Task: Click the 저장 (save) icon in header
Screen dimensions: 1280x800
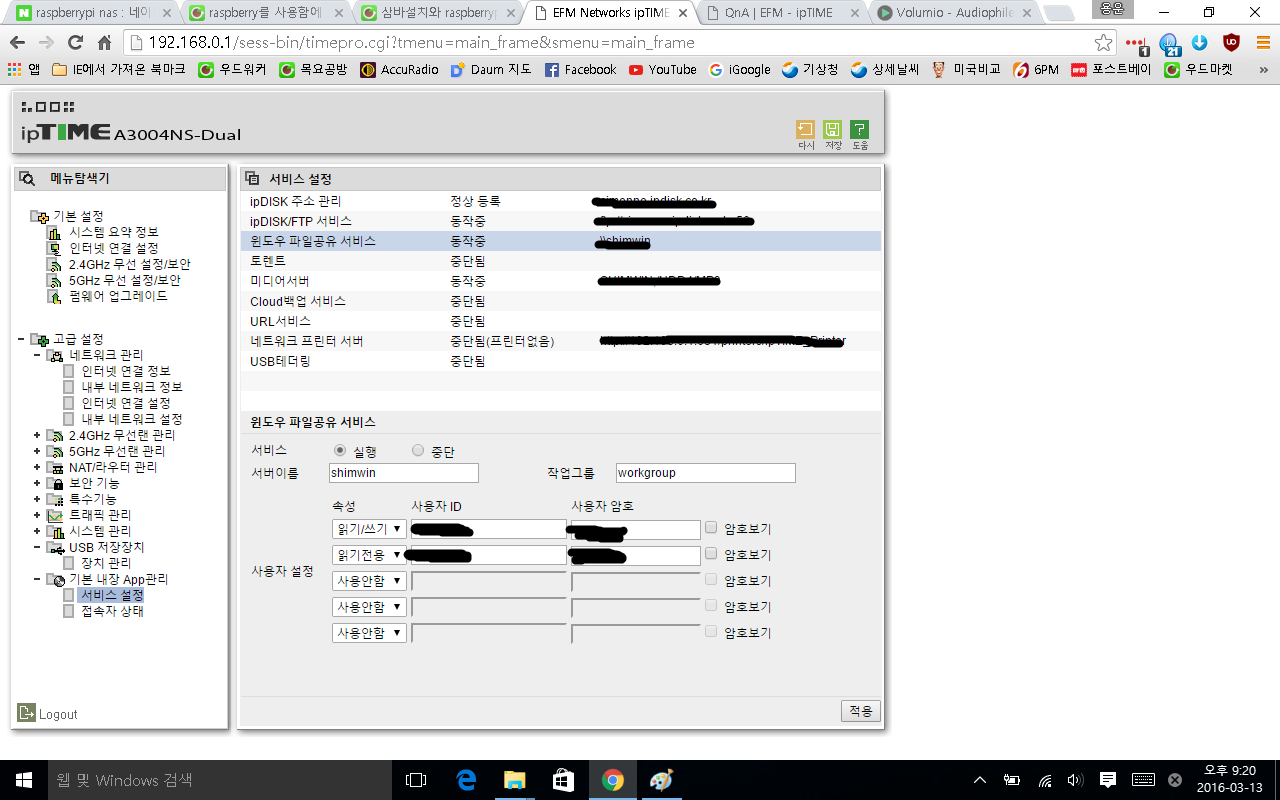Action: tap(832, 130)
